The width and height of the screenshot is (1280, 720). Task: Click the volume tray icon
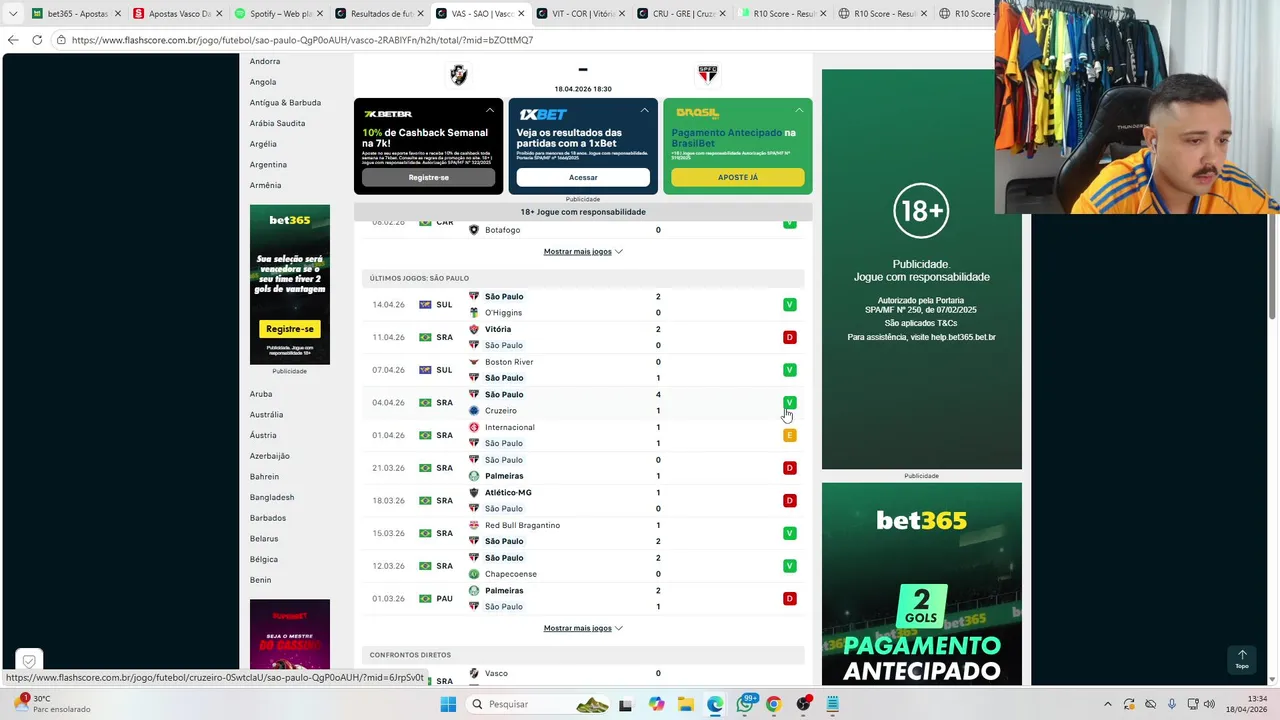(x=1209, y=704)
